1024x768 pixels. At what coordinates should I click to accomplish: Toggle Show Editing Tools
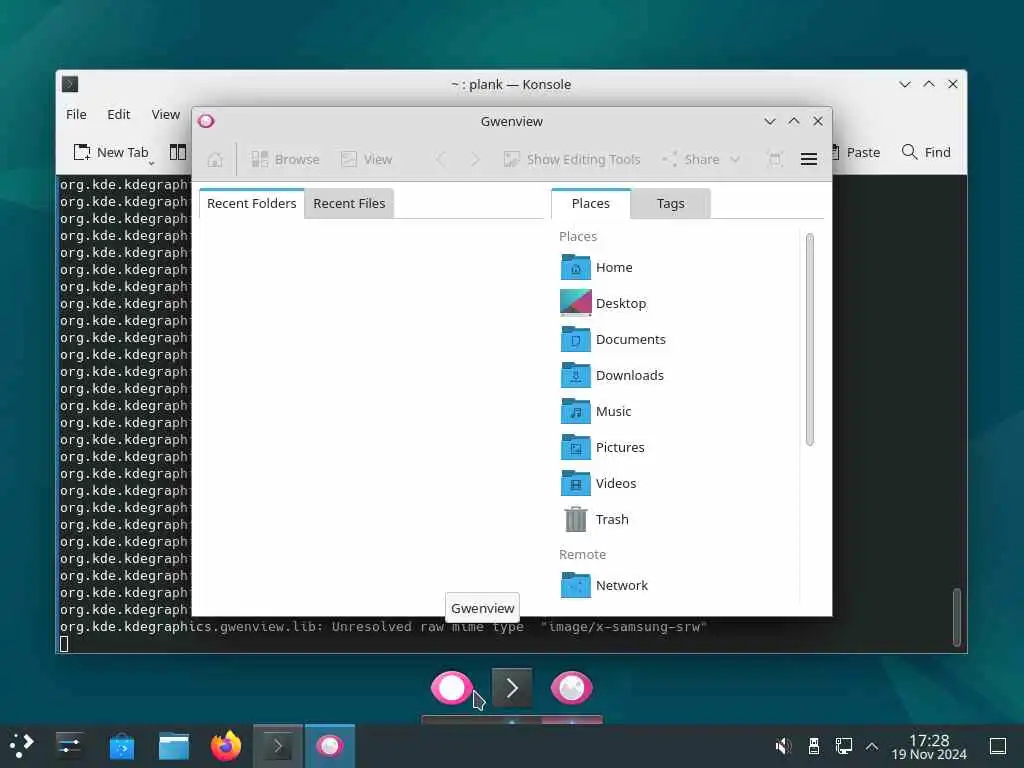coord(572,159)
